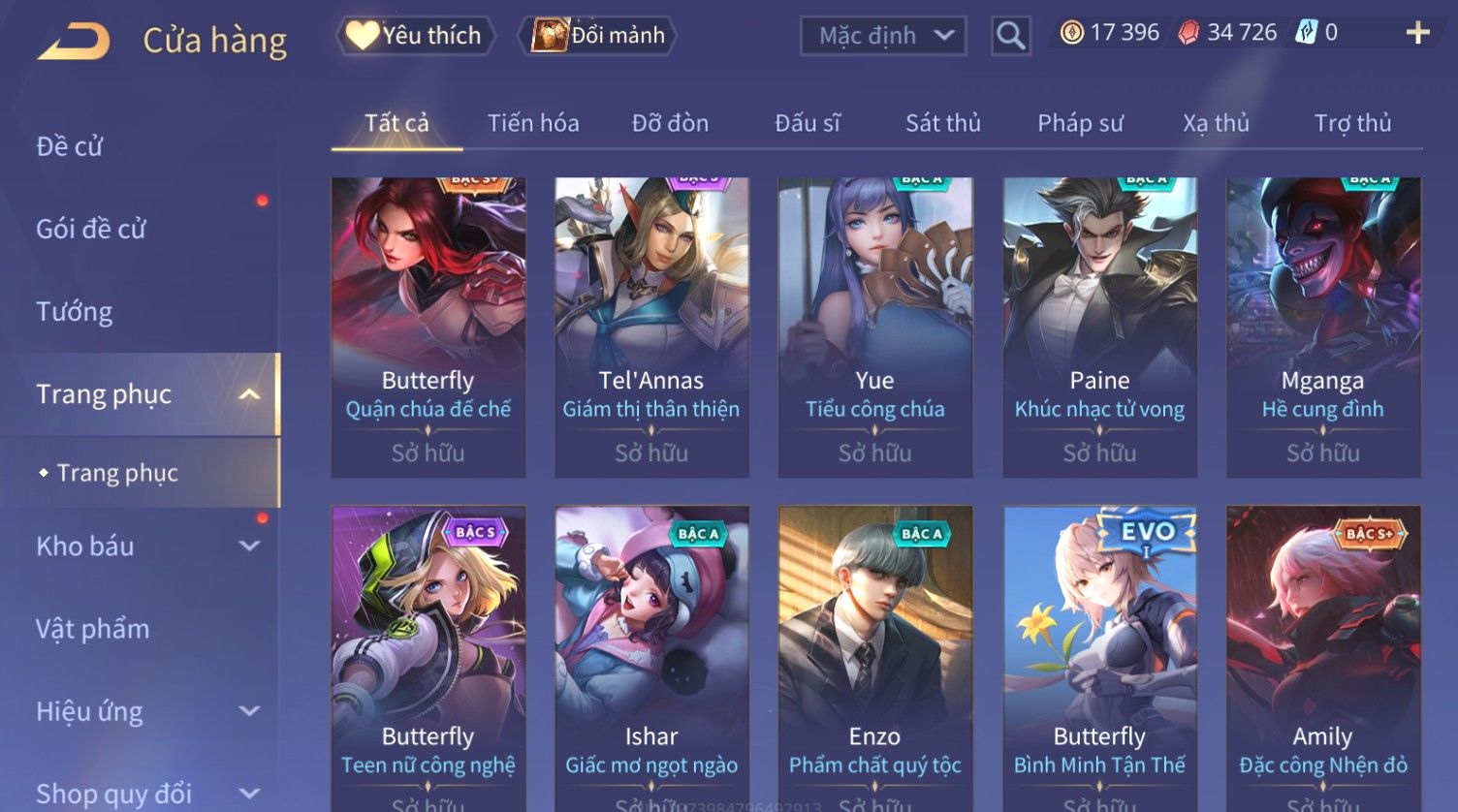Tap the gold coin balance icon
The height and width of the screenshot is (812, 1458).
1071,33
